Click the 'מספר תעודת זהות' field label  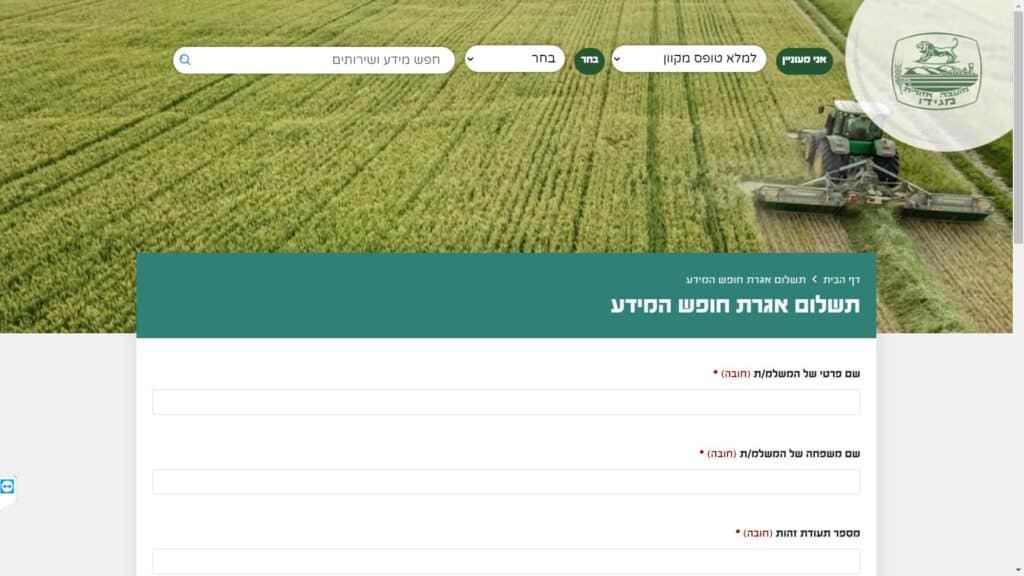[818, 533]
